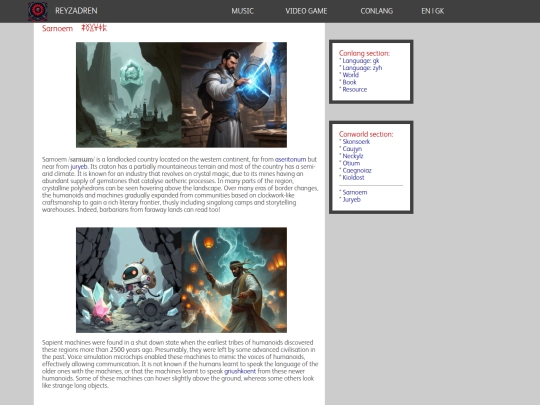Open the CONLANG menu item
The height and width of the screenshot is (405, 540).
(x=376, y=11)
